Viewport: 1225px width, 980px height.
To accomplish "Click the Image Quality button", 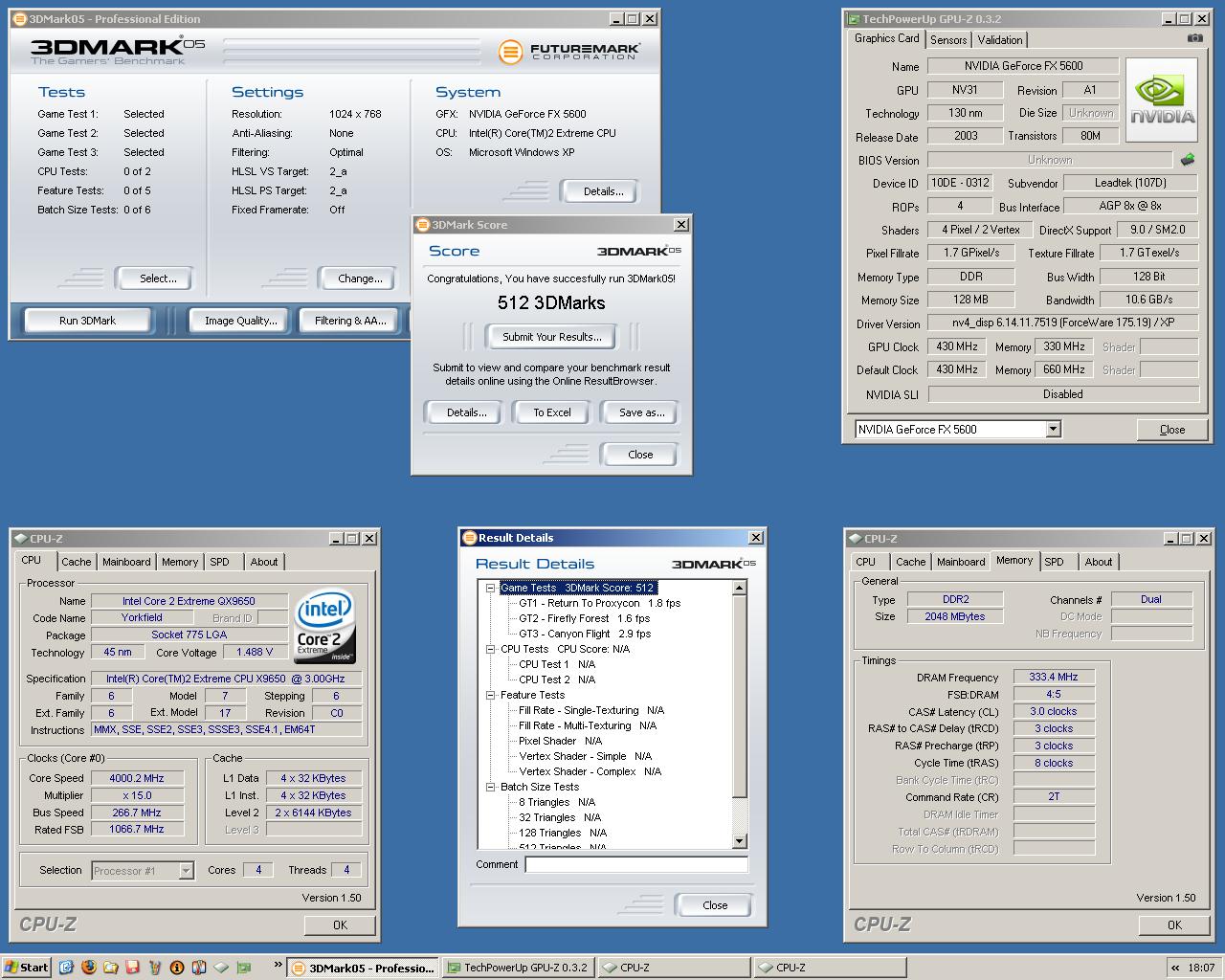I will tap(240, 321).
